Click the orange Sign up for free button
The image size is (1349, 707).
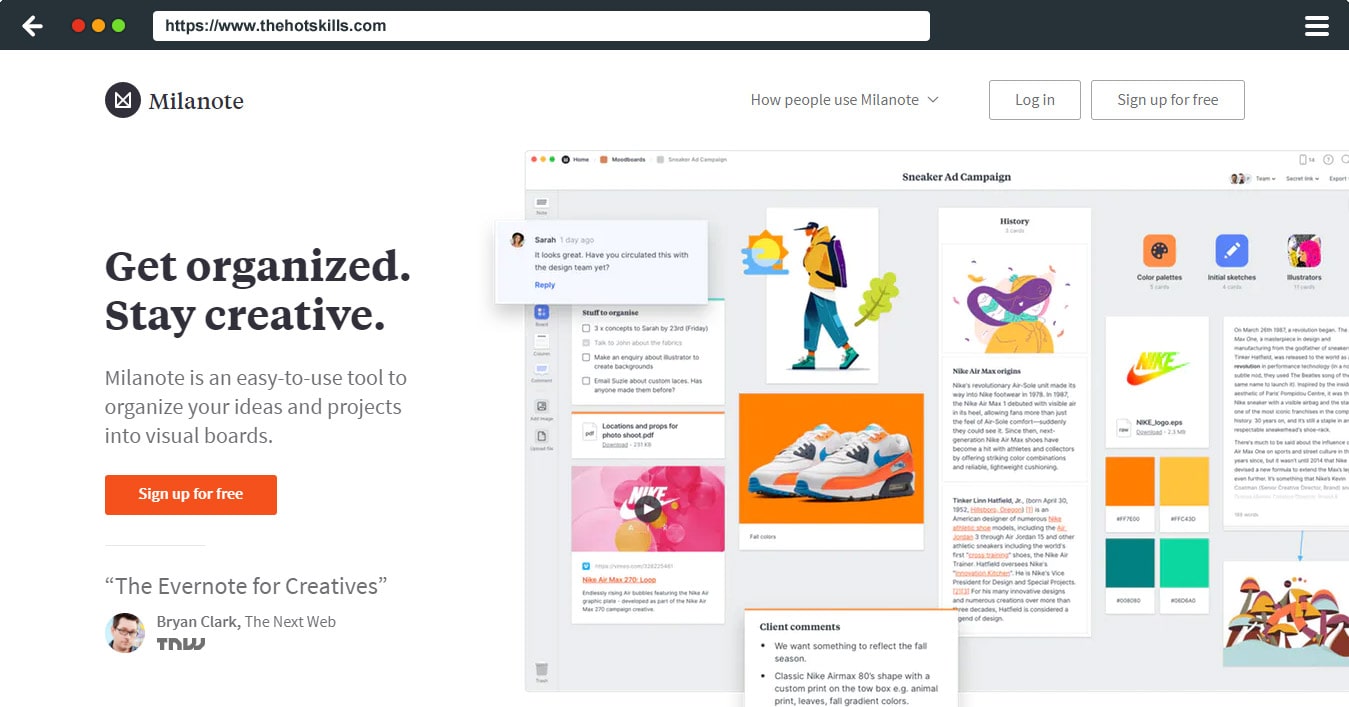[191, 495]
